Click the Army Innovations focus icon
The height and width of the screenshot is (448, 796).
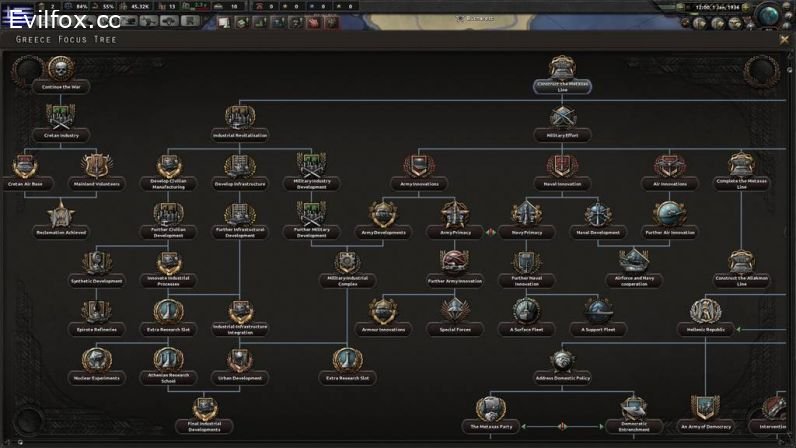[x=420, y=168]
